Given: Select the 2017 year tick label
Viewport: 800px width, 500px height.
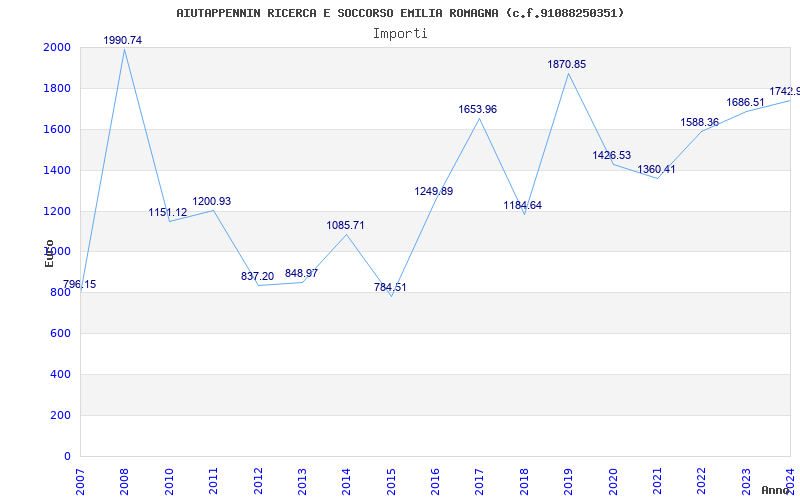Looking at the screenshot, I should [x=480, y=481].
